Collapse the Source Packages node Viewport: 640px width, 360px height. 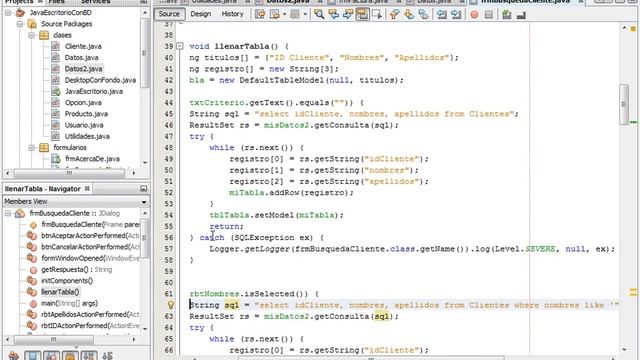20,24
